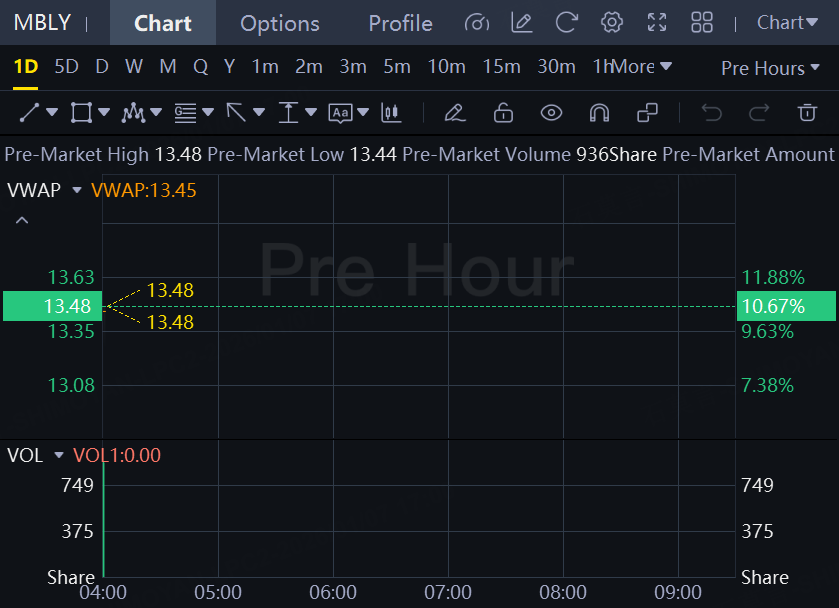The height and width of the screenshot is (608, 839).
Task: Select the 15m interval
Action: click(501, 66)
